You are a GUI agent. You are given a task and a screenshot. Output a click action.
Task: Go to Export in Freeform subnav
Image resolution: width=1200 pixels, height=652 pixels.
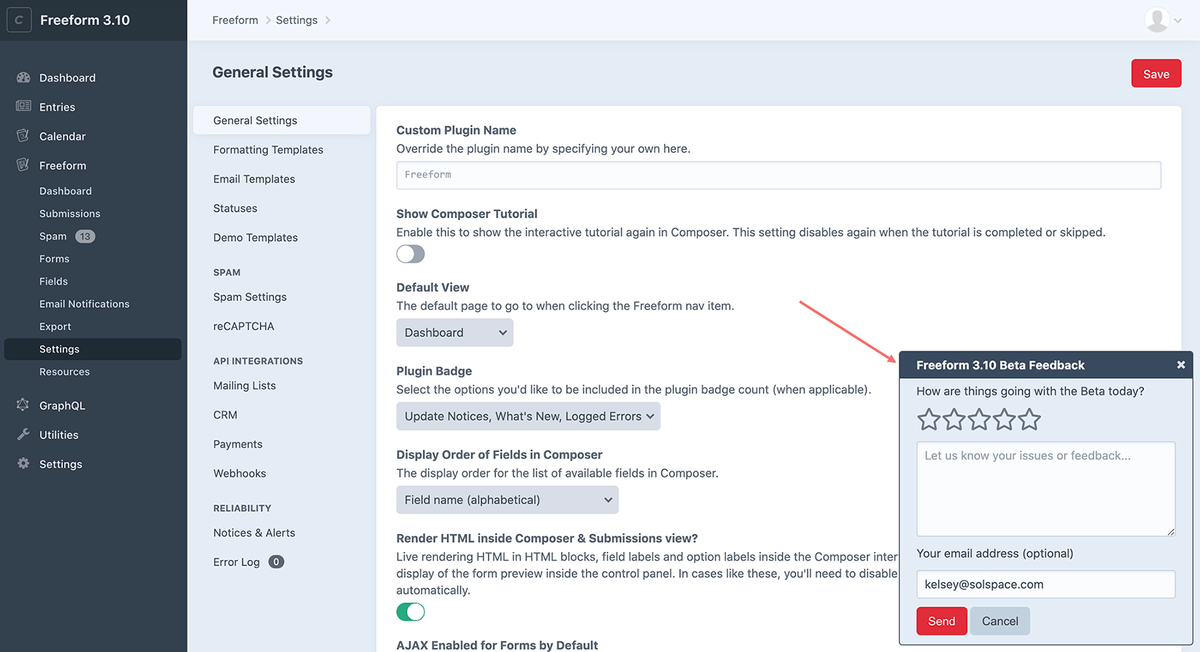(x=55, y=327)
